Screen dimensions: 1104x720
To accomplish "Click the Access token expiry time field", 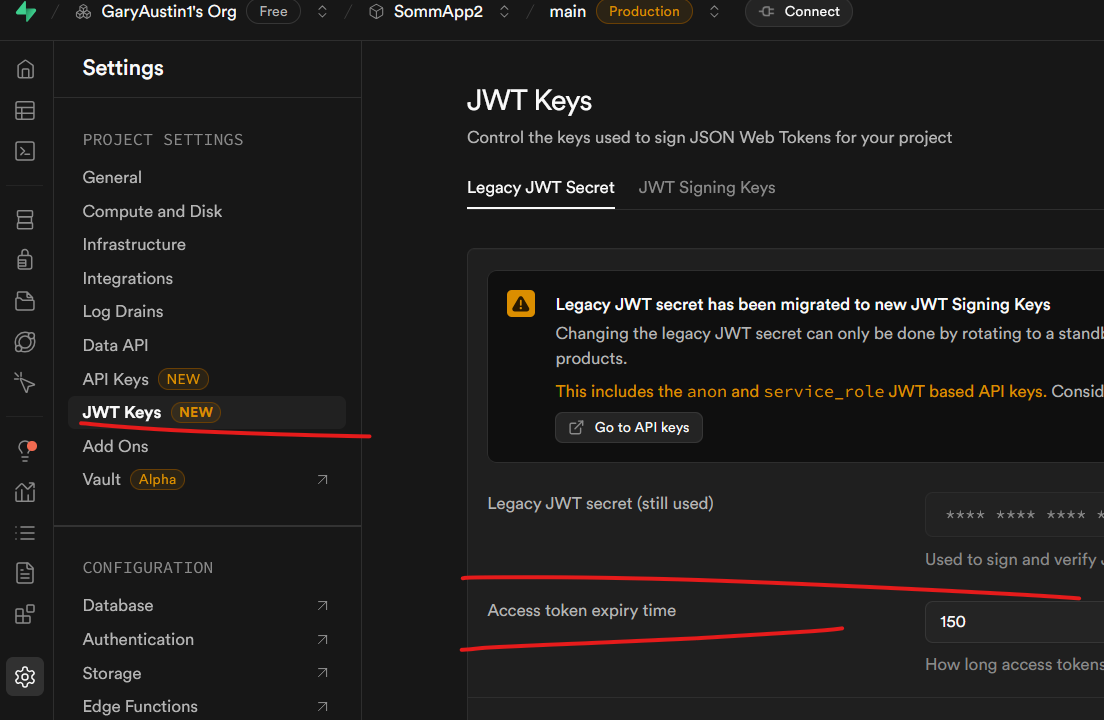I will point(1015,622).
